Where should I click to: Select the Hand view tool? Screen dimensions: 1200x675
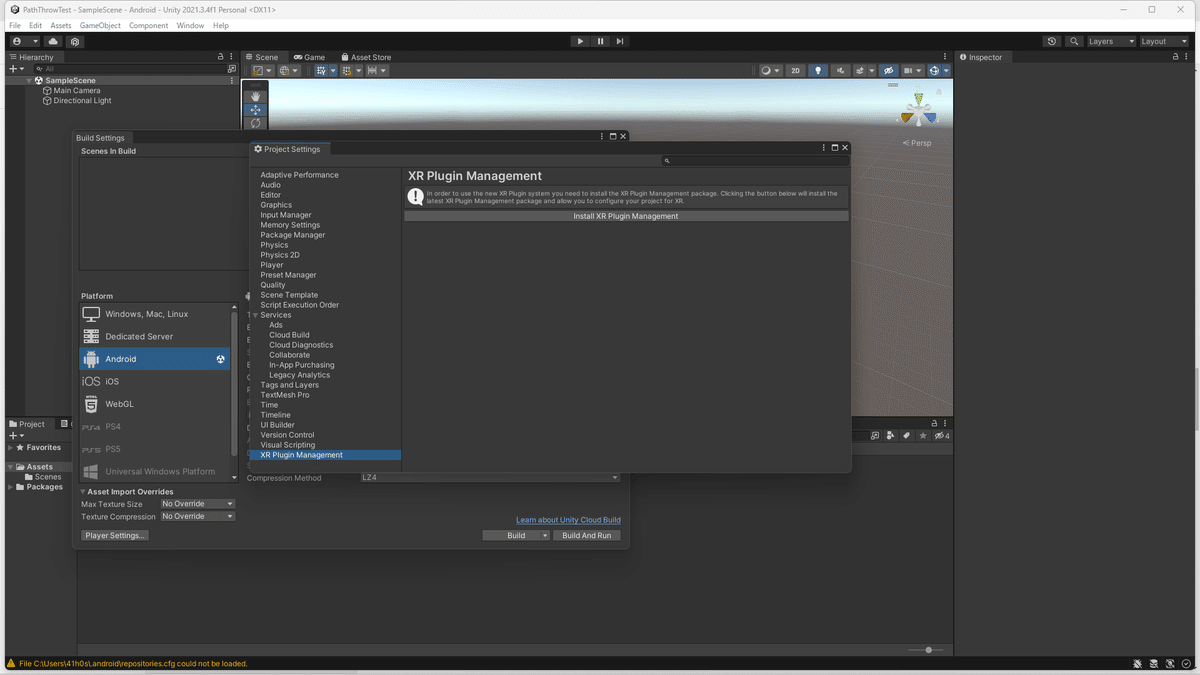coord(255,97)
